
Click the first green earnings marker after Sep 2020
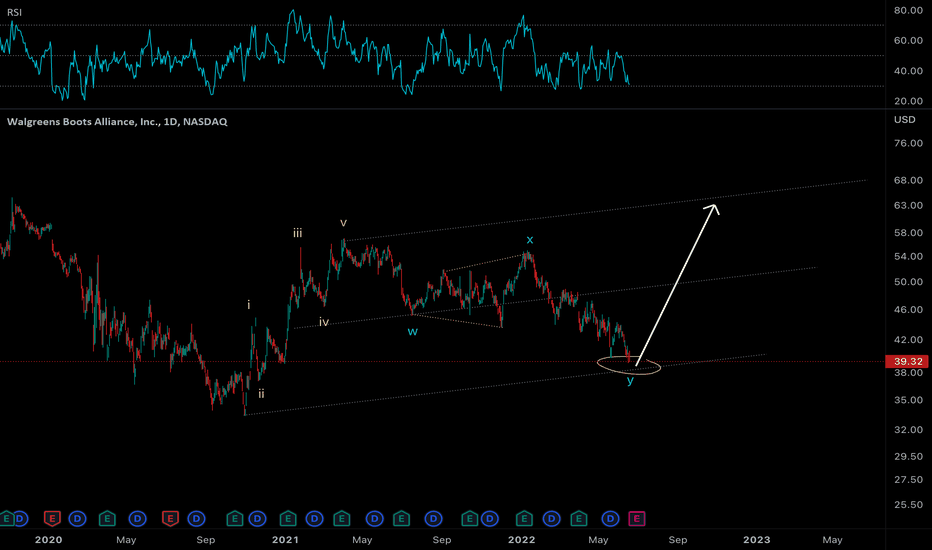tap(235, 518)
